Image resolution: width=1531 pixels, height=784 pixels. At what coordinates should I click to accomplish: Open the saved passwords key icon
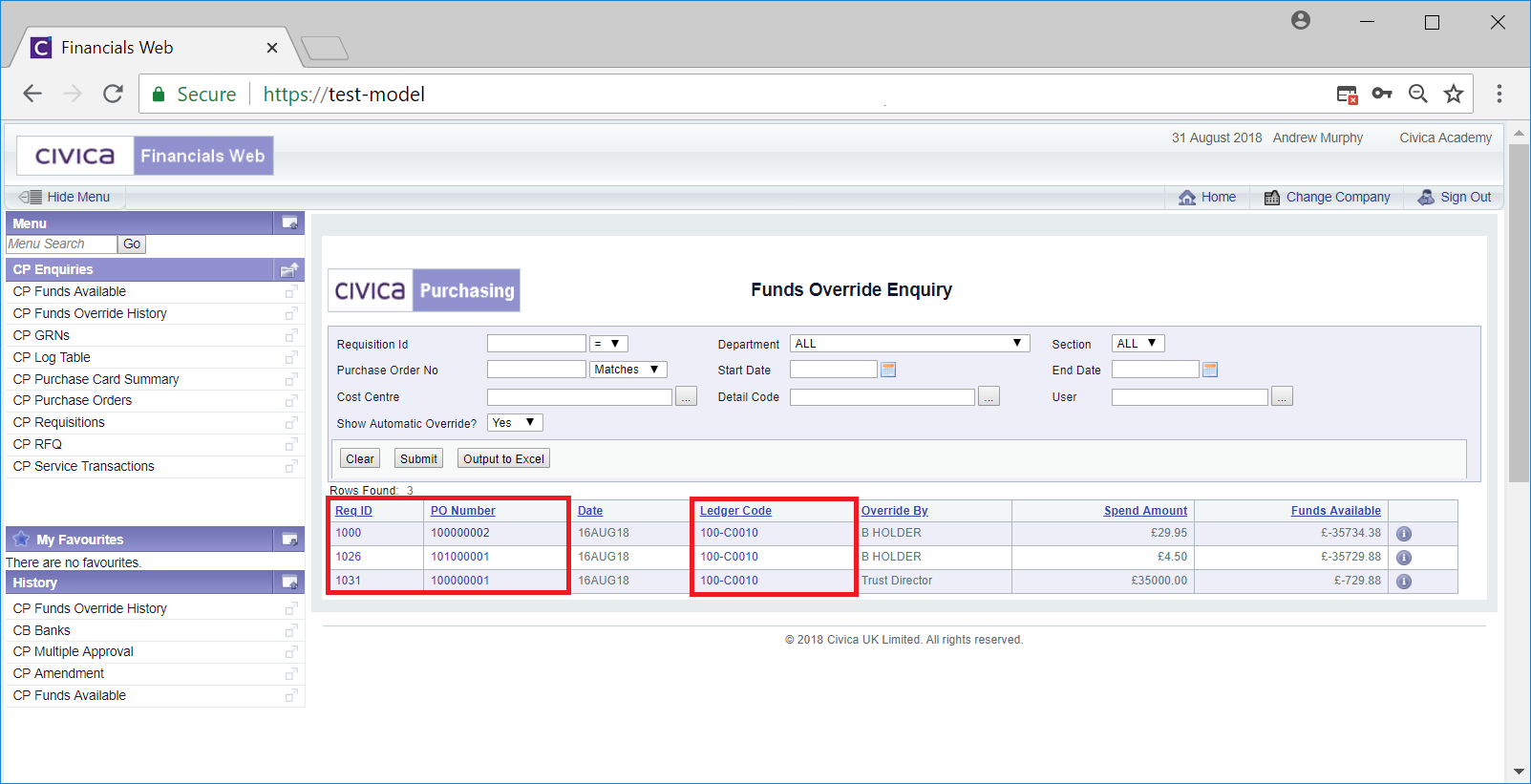[x=1382, y=94]
